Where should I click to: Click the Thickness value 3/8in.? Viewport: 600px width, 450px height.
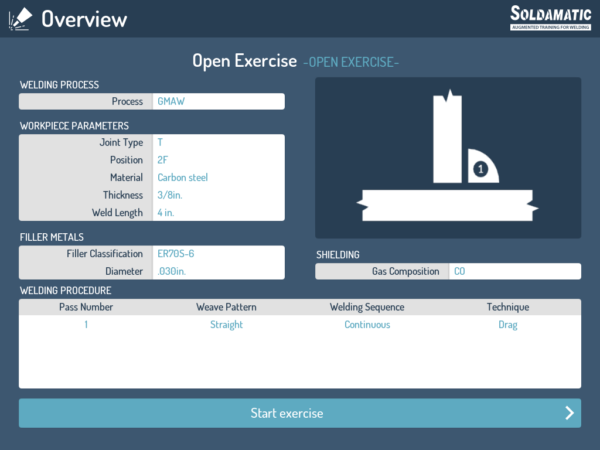[x=218, y=195]
